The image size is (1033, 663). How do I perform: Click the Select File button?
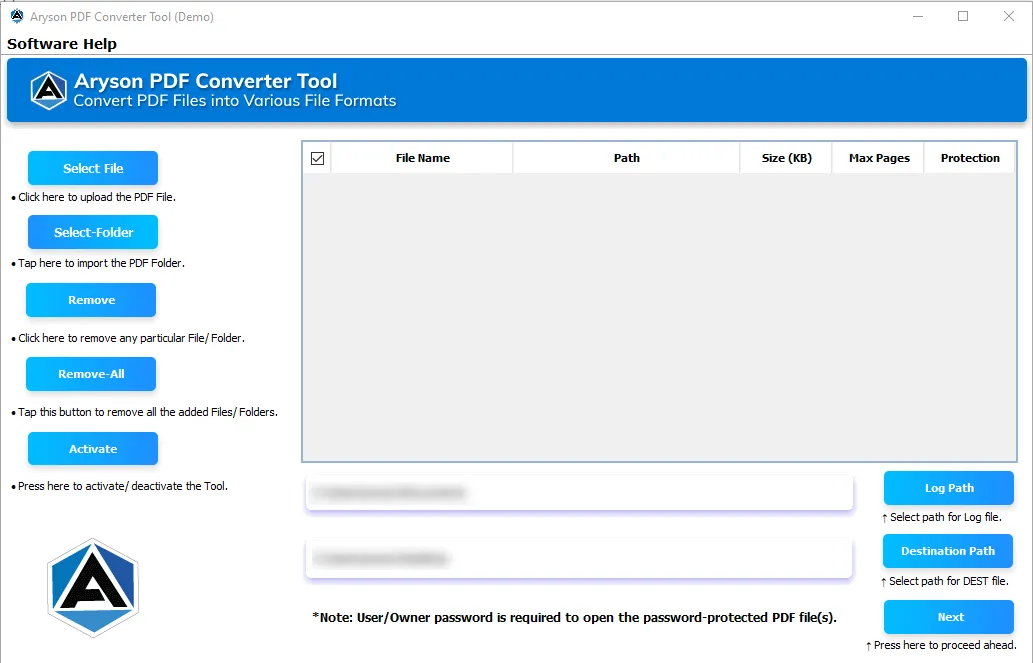93,168
